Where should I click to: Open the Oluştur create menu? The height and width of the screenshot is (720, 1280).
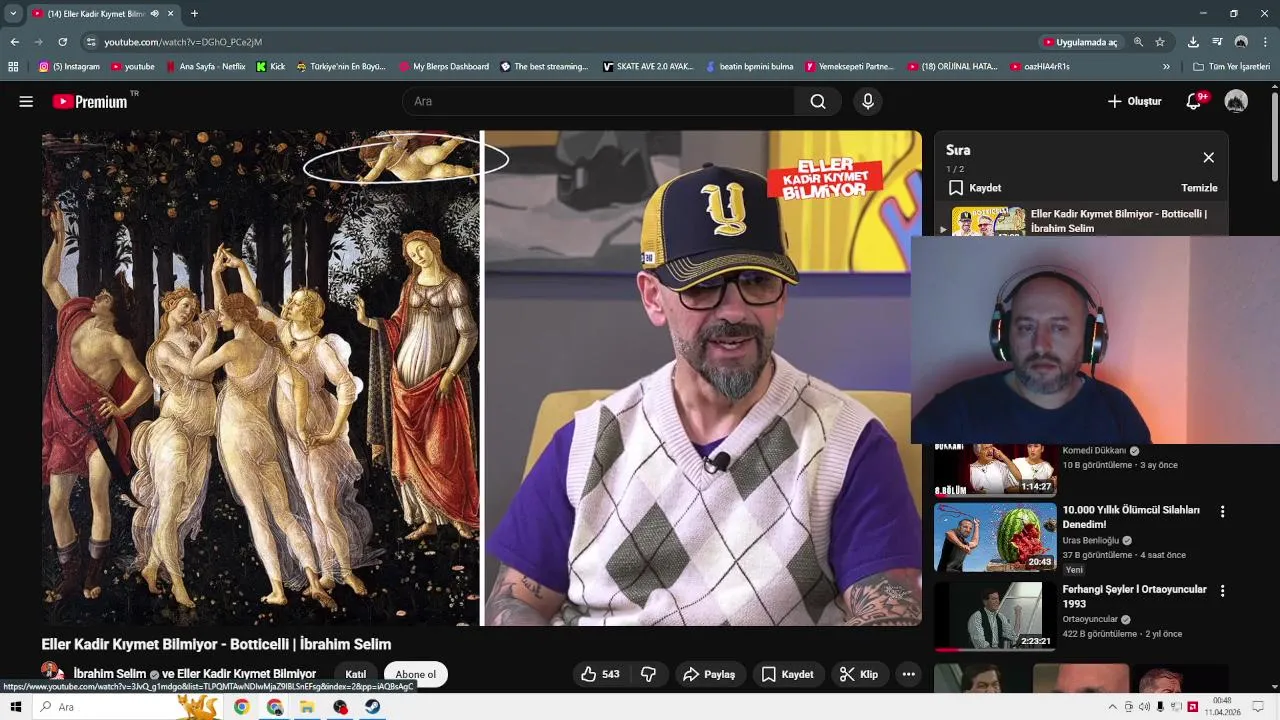[1134, 101]
